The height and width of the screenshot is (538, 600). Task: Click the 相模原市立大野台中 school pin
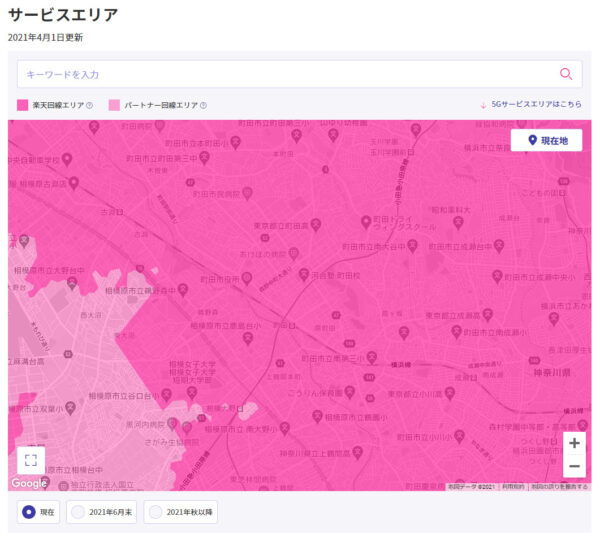click(72, 283)
